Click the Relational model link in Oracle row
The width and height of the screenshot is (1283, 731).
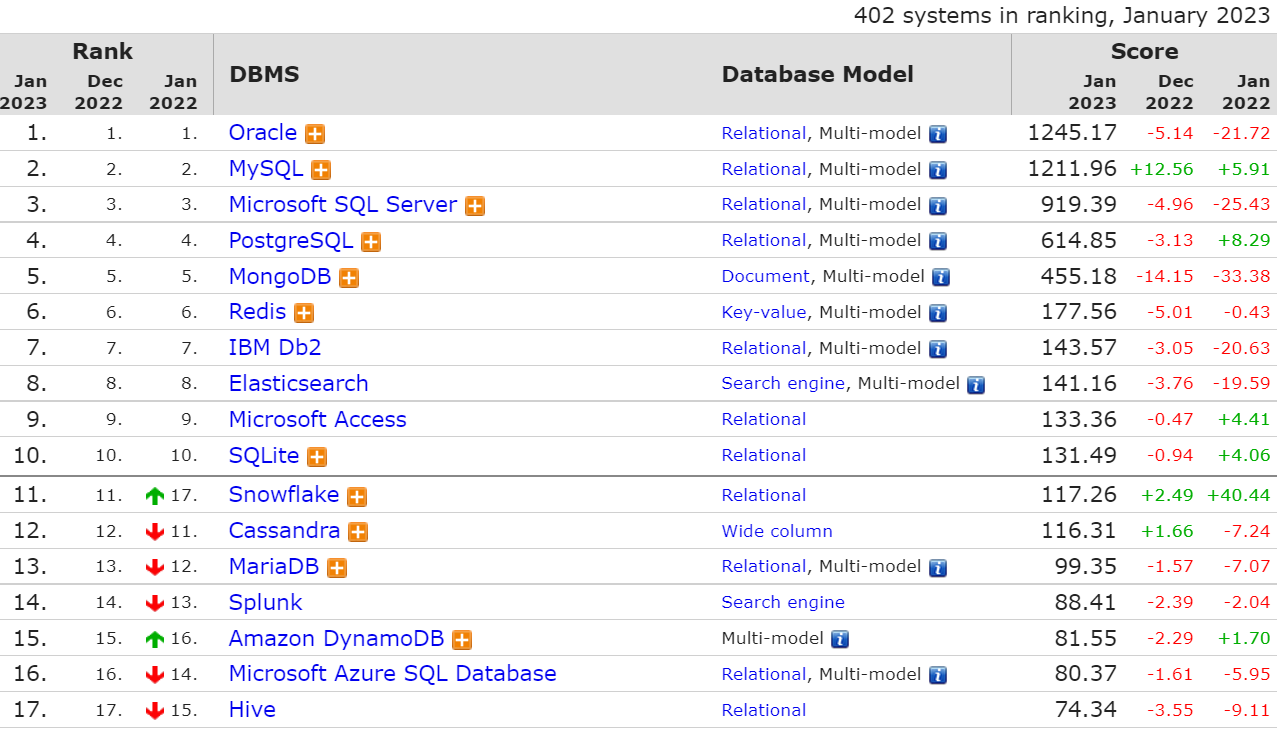pos(764,134)
